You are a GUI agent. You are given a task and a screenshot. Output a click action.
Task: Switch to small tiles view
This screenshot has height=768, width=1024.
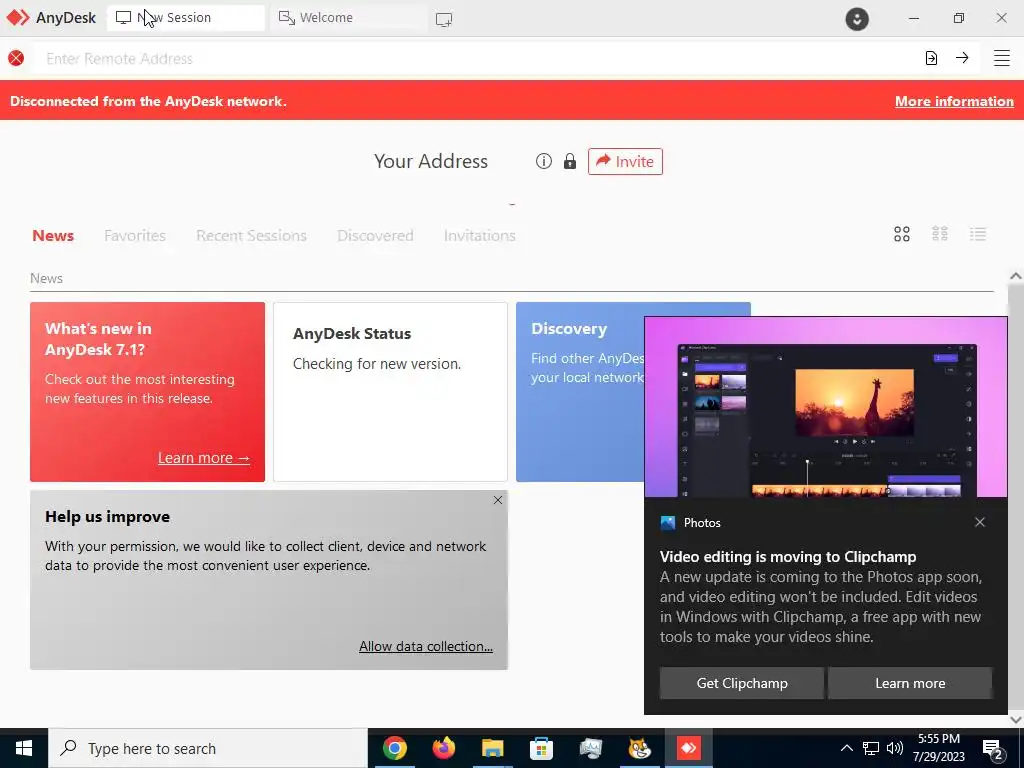point(940,234)
